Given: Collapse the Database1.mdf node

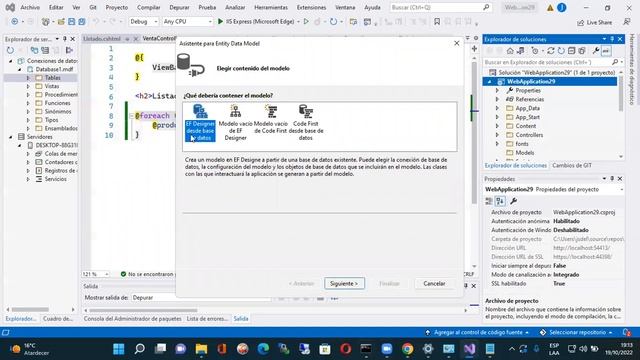Looking at the screenshot, I should [19, 69].
